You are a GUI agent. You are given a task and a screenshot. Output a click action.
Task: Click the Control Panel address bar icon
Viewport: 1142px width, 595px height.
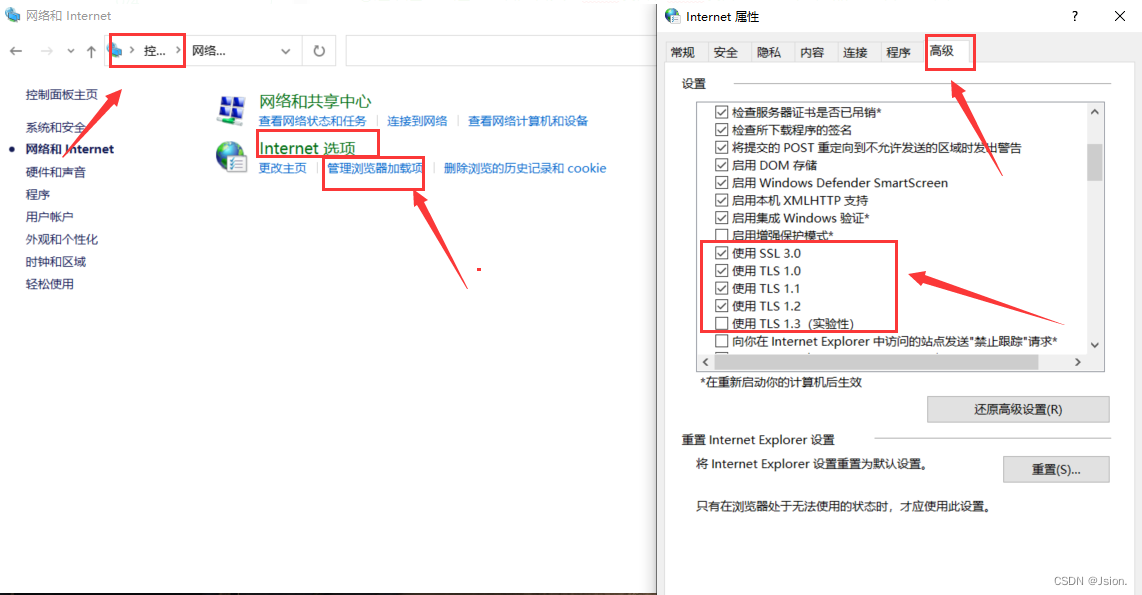point(115,50)
